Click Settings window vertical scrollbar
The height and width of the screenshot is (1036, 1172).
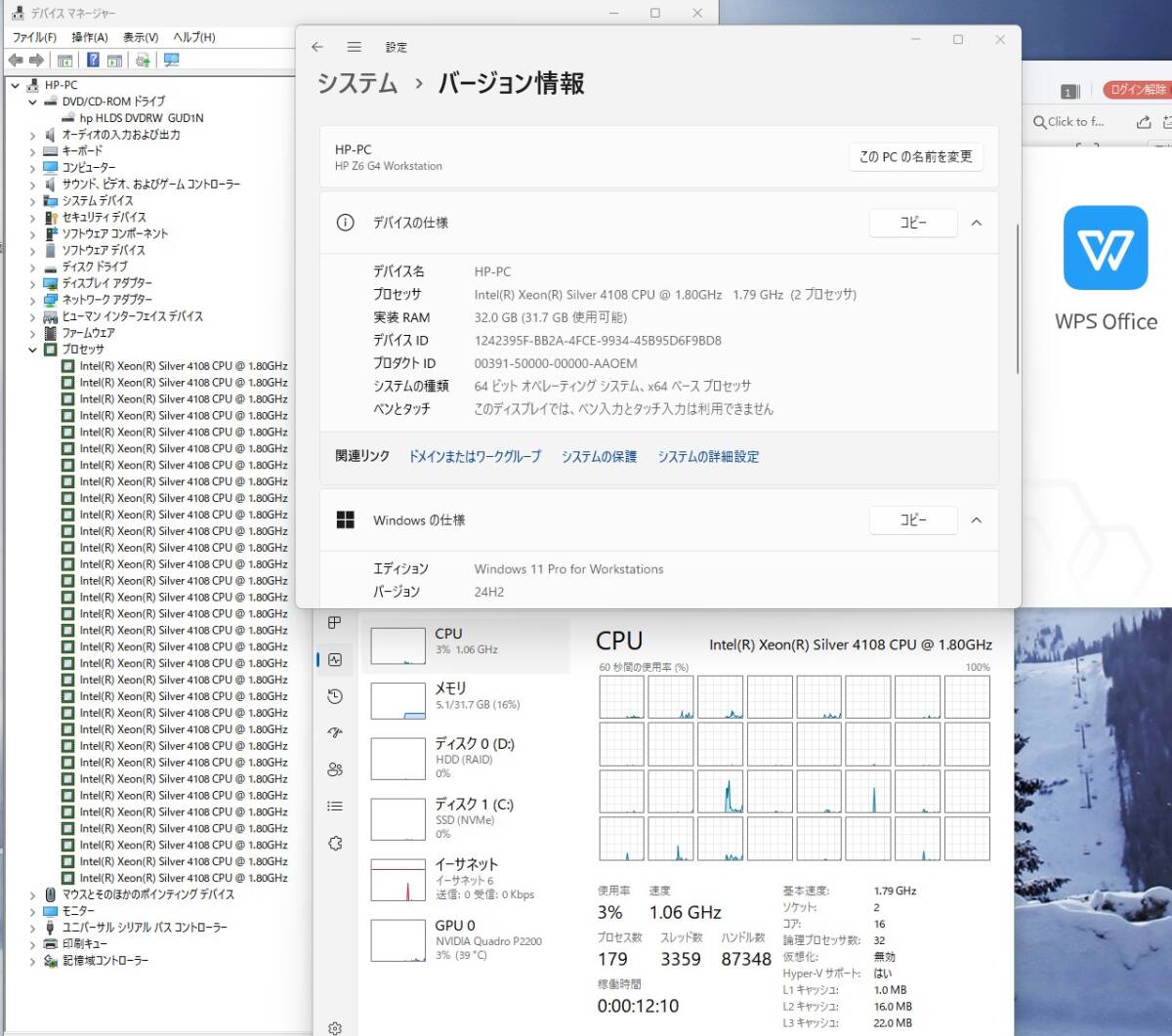point(1017,300)
